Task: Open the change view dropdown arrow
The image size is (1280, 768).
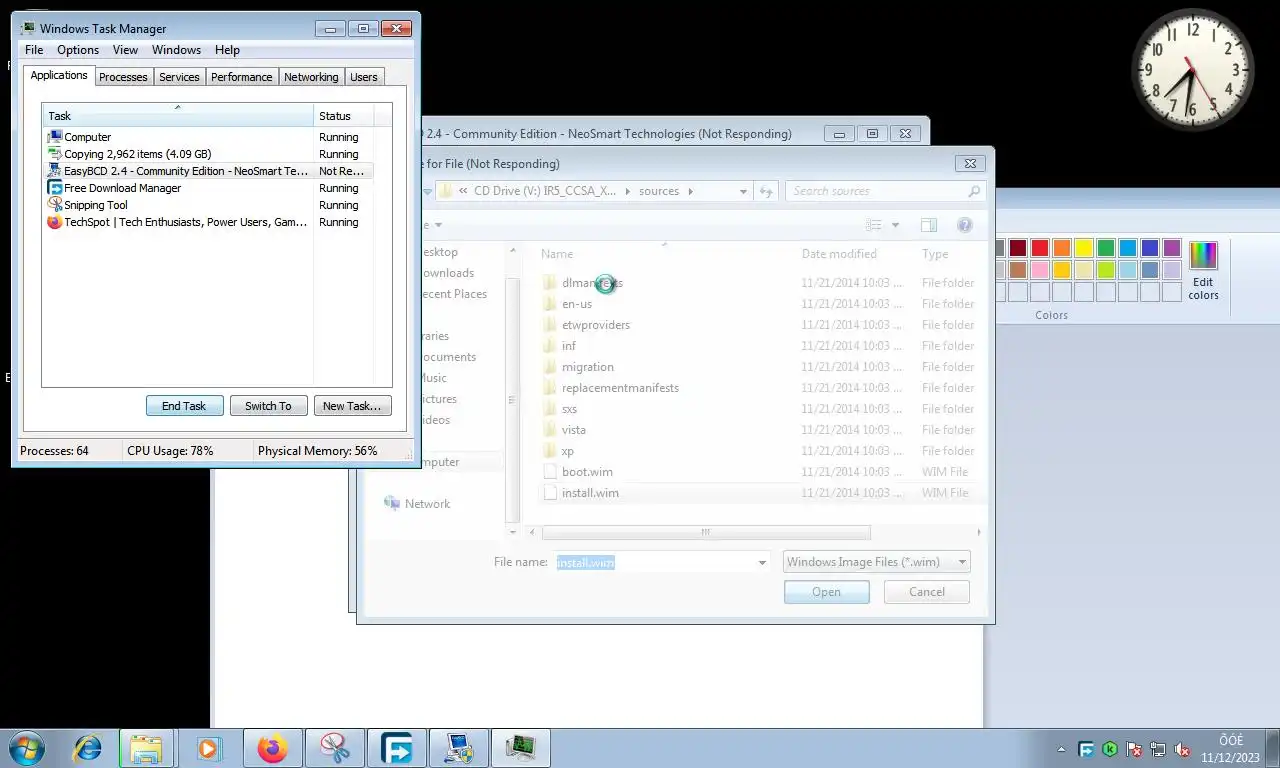Action: [x=895, y=225]
